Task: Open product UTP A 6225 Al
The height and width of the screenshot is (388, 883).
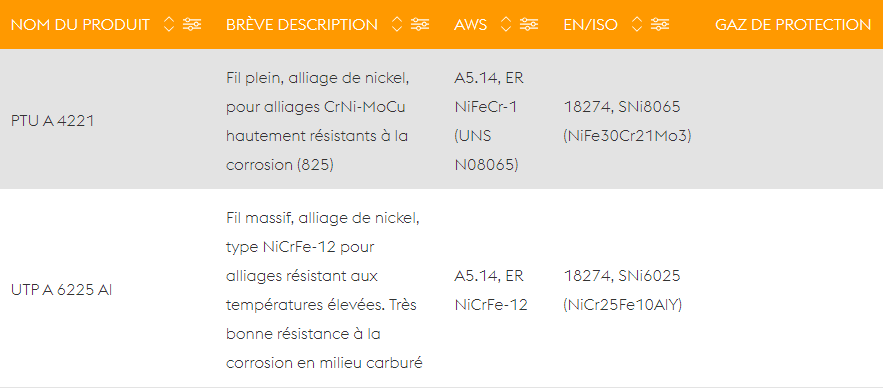Action: click(61, 291)
